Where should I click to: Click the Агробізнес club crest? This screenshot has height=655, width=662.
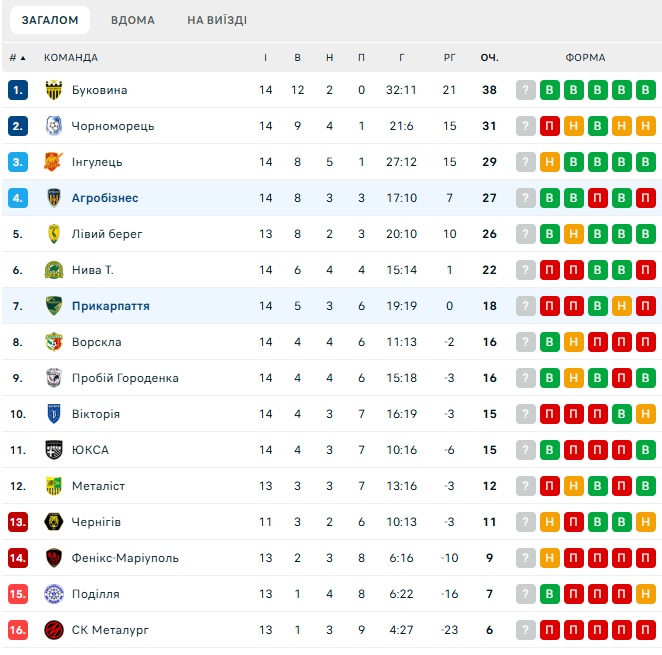pos(54,198)
